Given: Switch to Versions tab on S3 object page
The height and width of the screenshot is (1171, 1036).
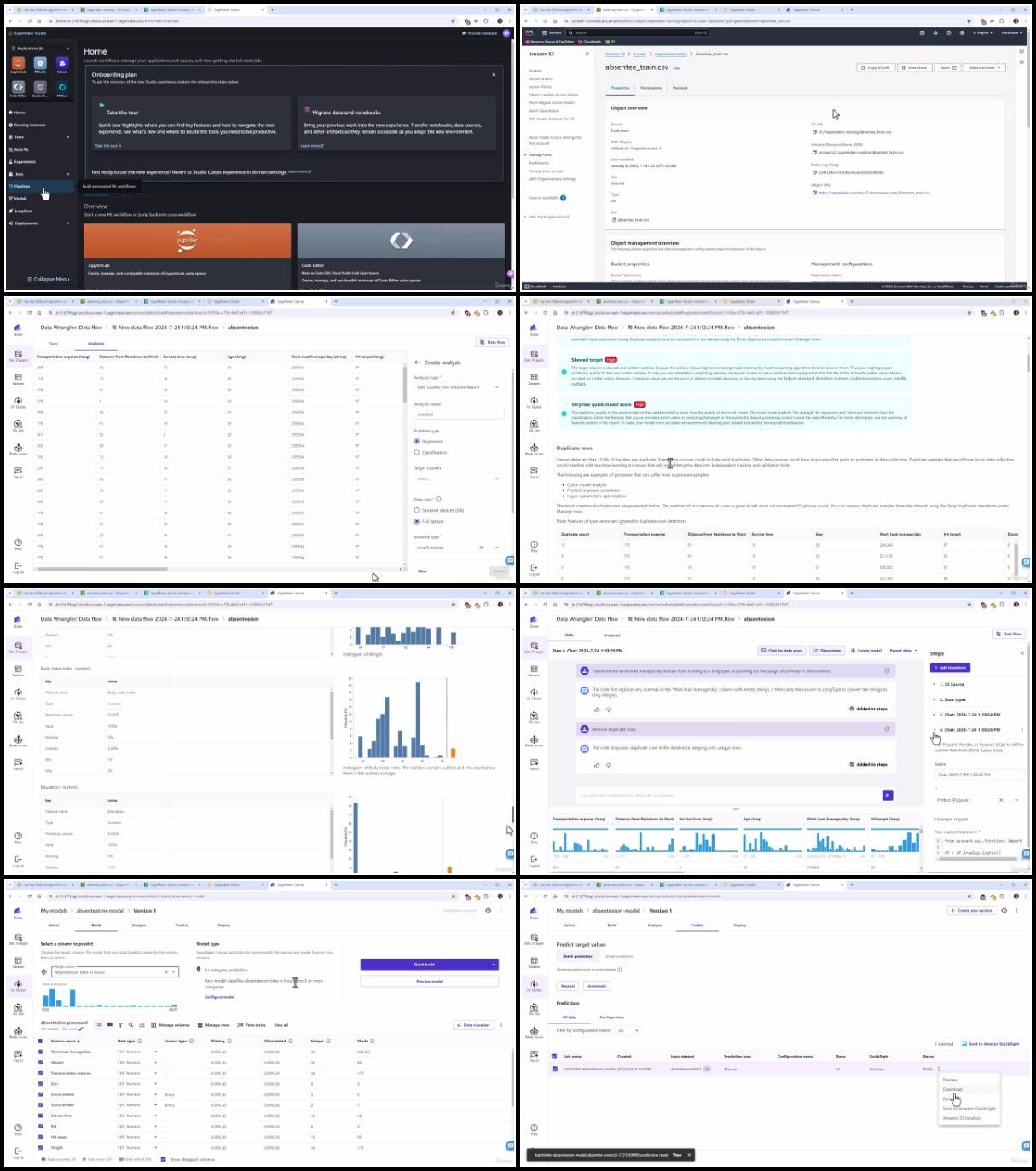Looking at the screenshot, I should pyautogui.click(x=680, y=88).
